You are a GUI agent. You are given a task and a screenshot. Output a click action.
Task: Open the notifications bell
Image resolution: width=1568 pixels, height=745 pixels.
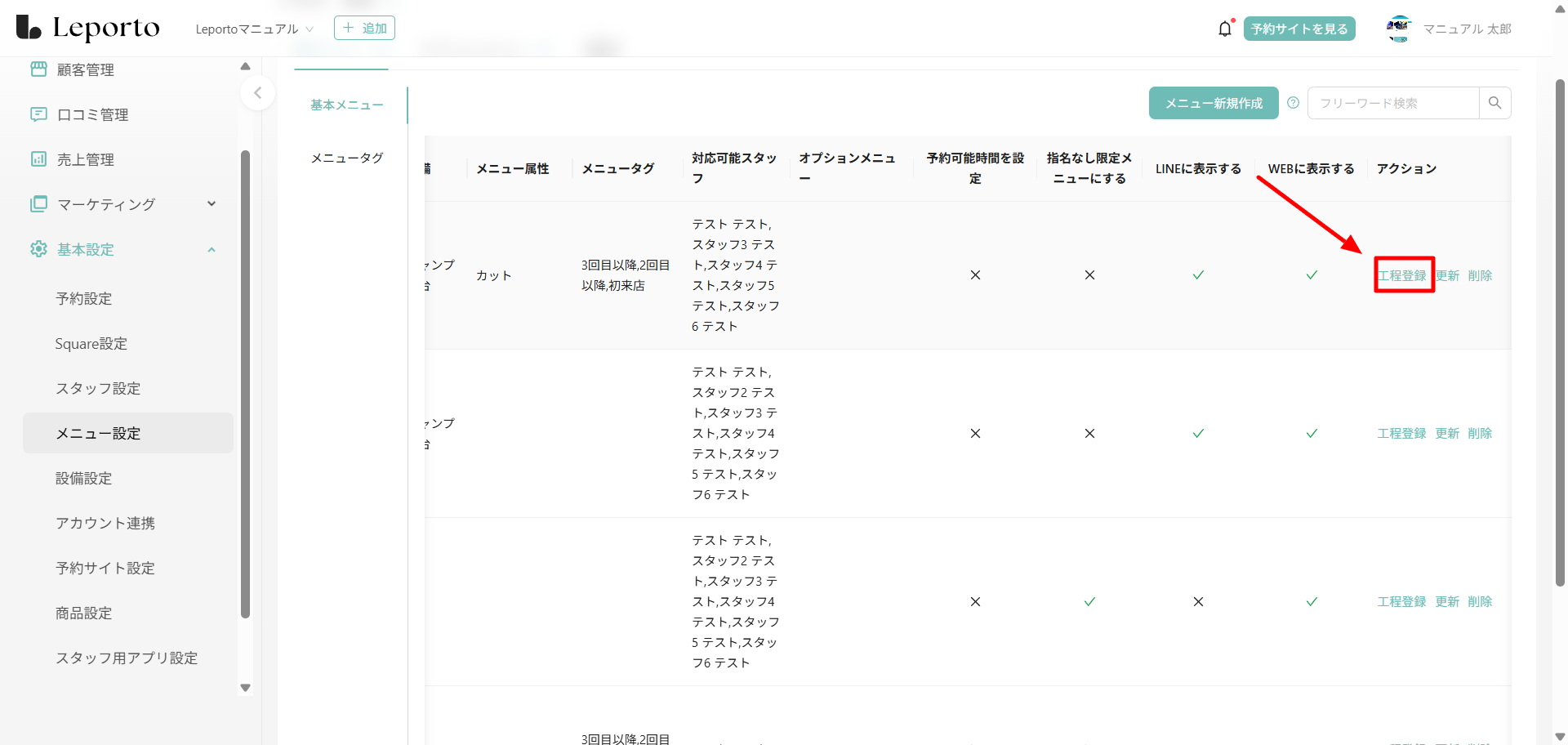(x=1225, y=29)
